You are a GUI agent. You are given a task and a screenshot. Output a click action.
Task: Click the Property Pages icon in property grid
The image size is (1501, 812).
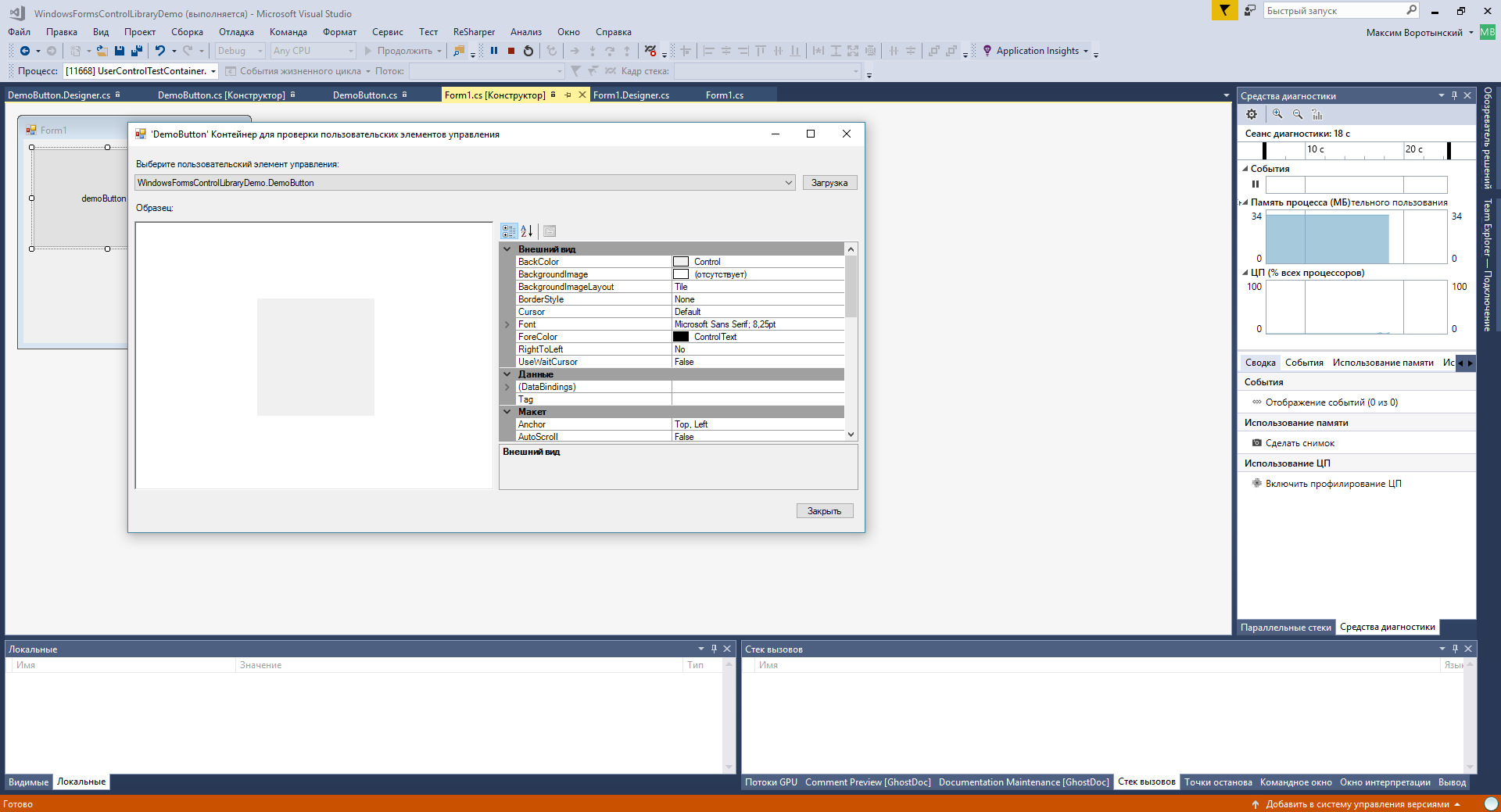pyautogui.click(x=550, y=231)
